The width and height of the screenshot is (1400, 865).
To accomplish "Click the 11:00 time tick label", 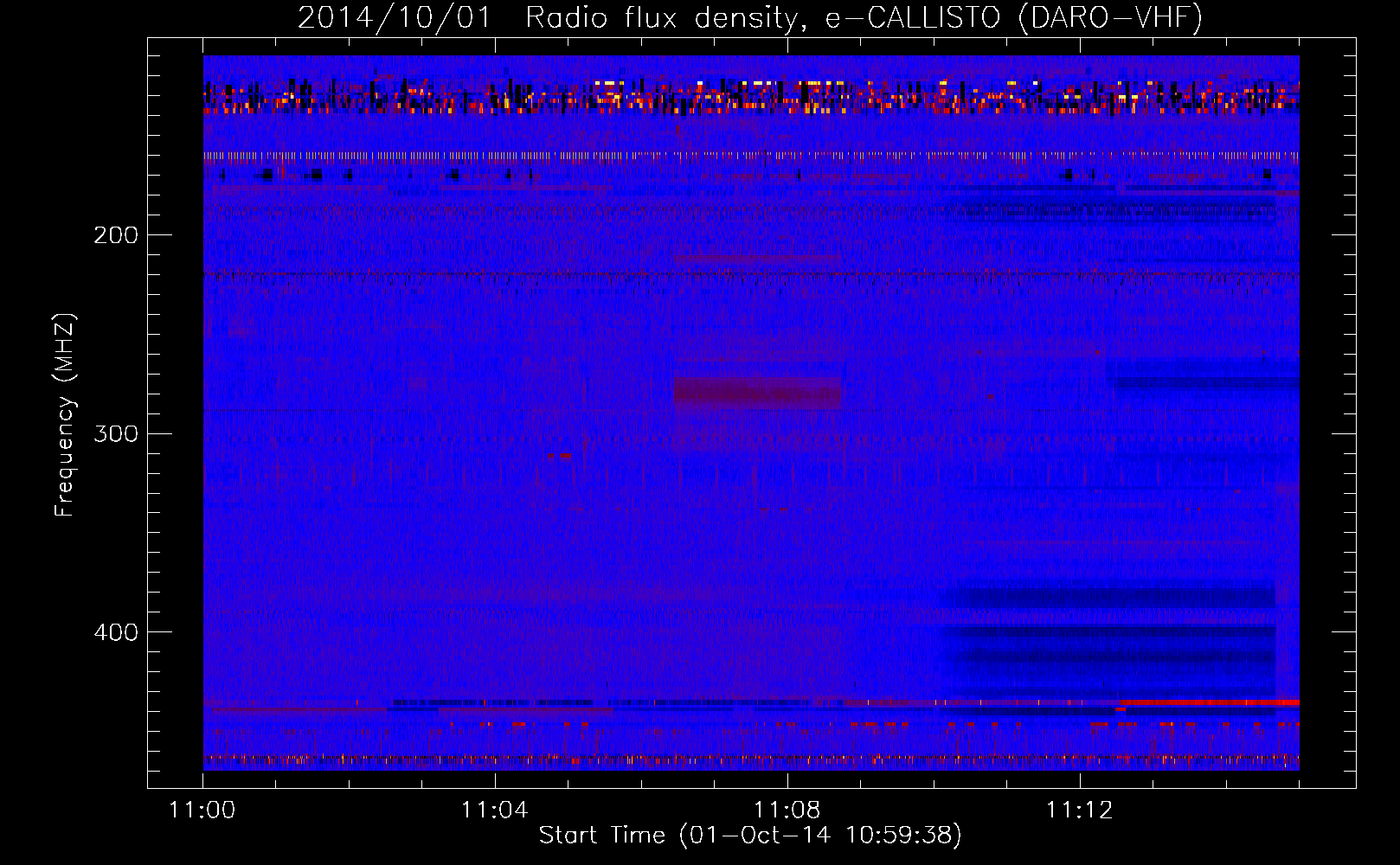I will [x=203, y=811].
